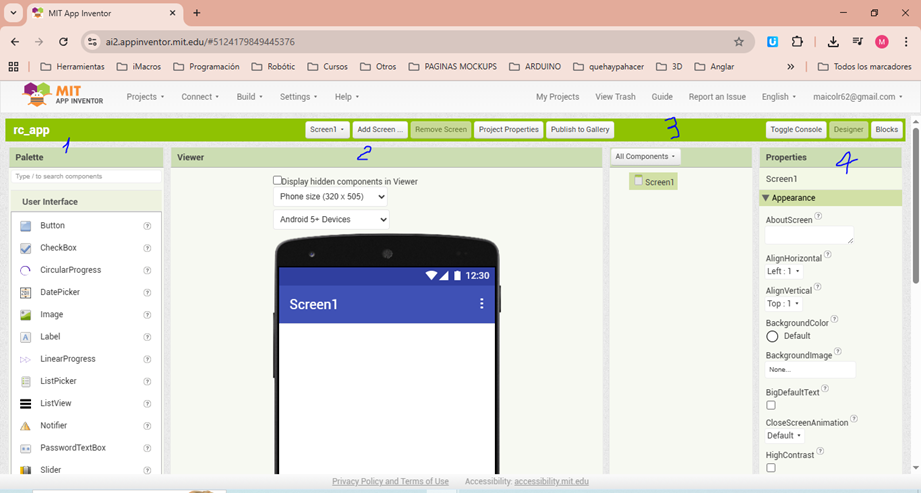Toggle the BigDefaultText checkbox
Screen dimensions: 921x493
pos(771,405)
